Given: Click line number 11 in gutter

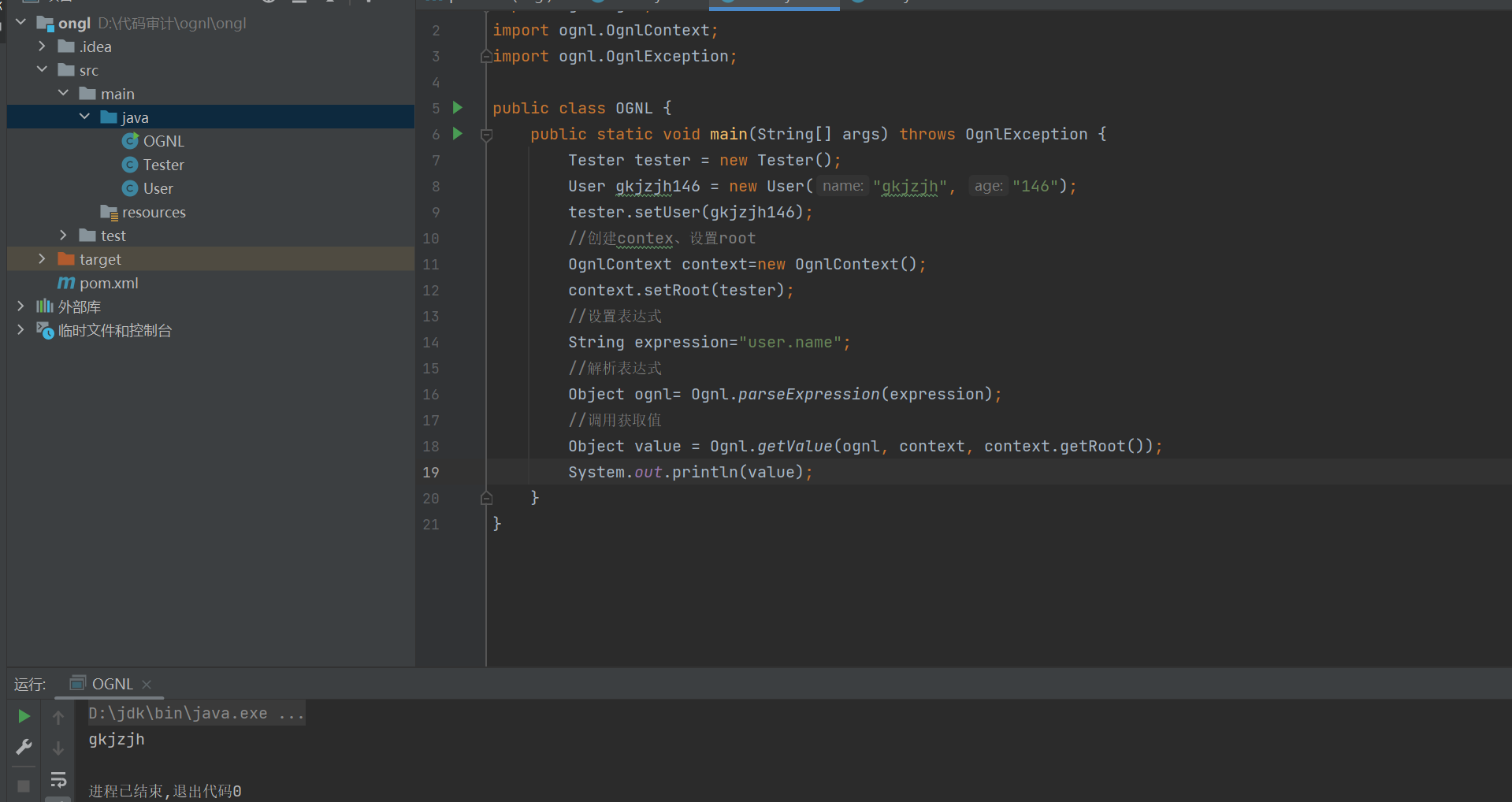Looking at the screenshot, I should coord(431,265).
